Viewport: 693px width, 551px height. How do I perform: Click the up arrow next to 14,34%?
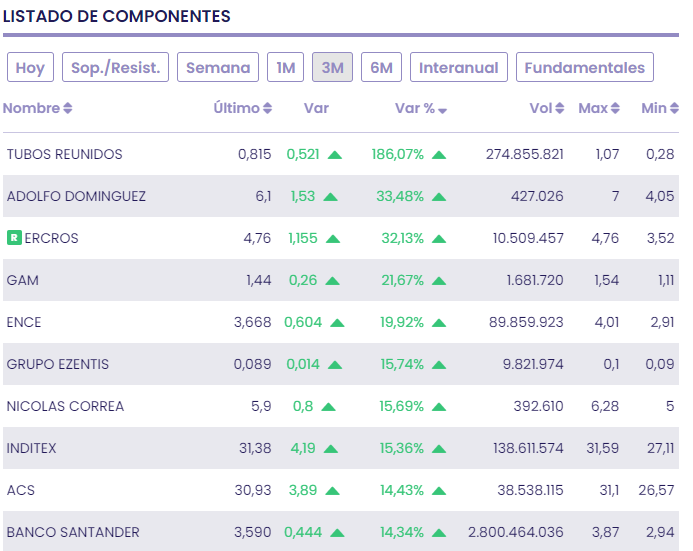click(x=439, y=532)
